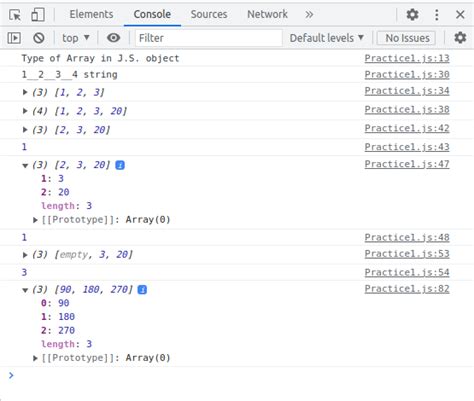Viewport: 474px width, 401px height.
Task: Select the '1__2__3__4 string' log line
Action: click(x=69, y=75)
